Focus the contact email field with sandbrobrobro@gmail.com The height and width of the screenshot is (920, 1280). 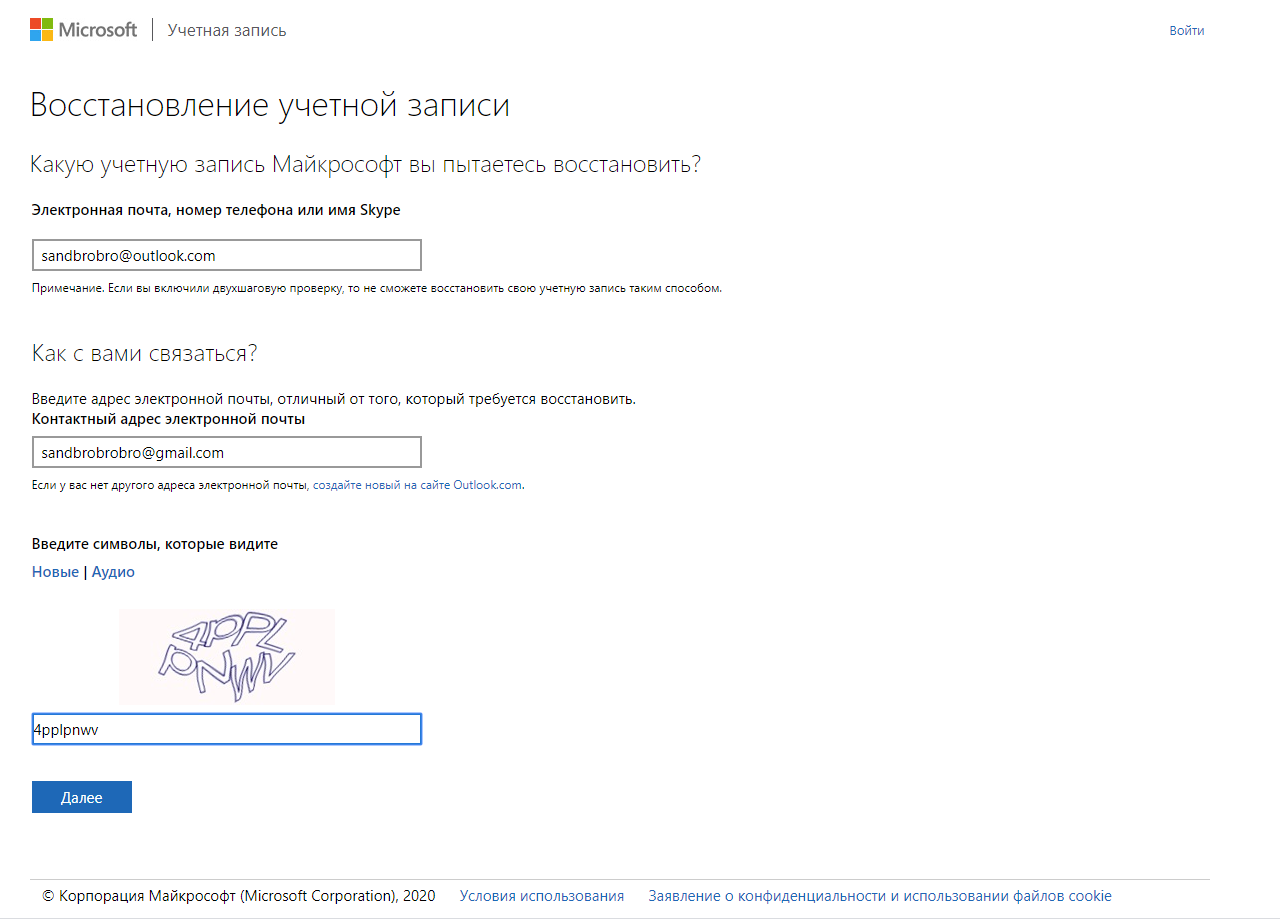click(226, 452)
